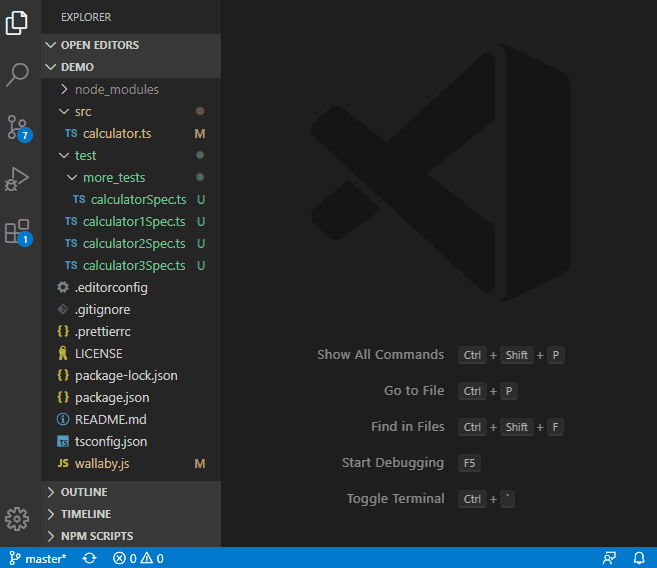Collapse the OPEN EDITORS section
Image resolution: width=657 pixels, height=568 pixels.
[x=99, y=45]
